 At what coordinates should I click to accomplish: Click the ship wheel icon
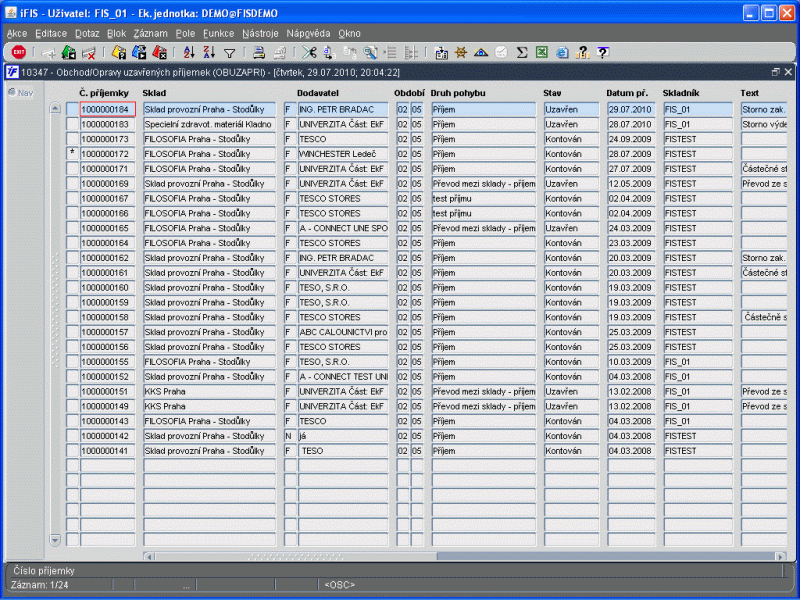[x=461, y=52]
